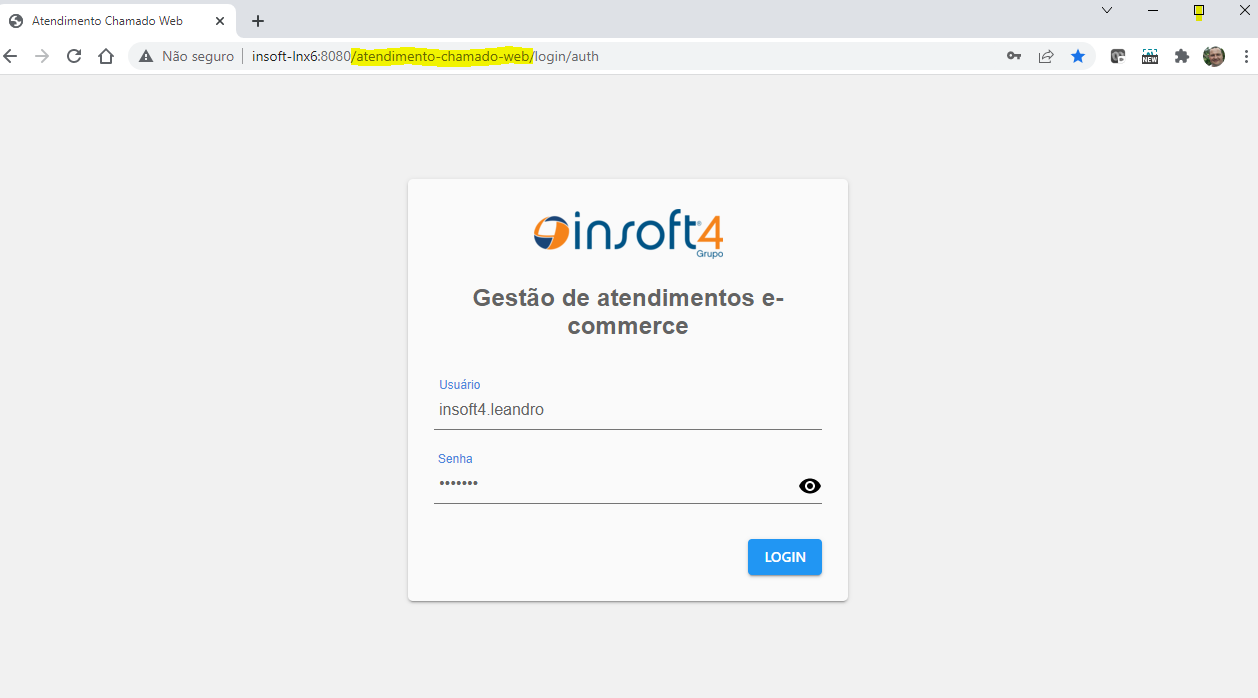
Task: Share this page via share icon
Action: pos(1046,56)
